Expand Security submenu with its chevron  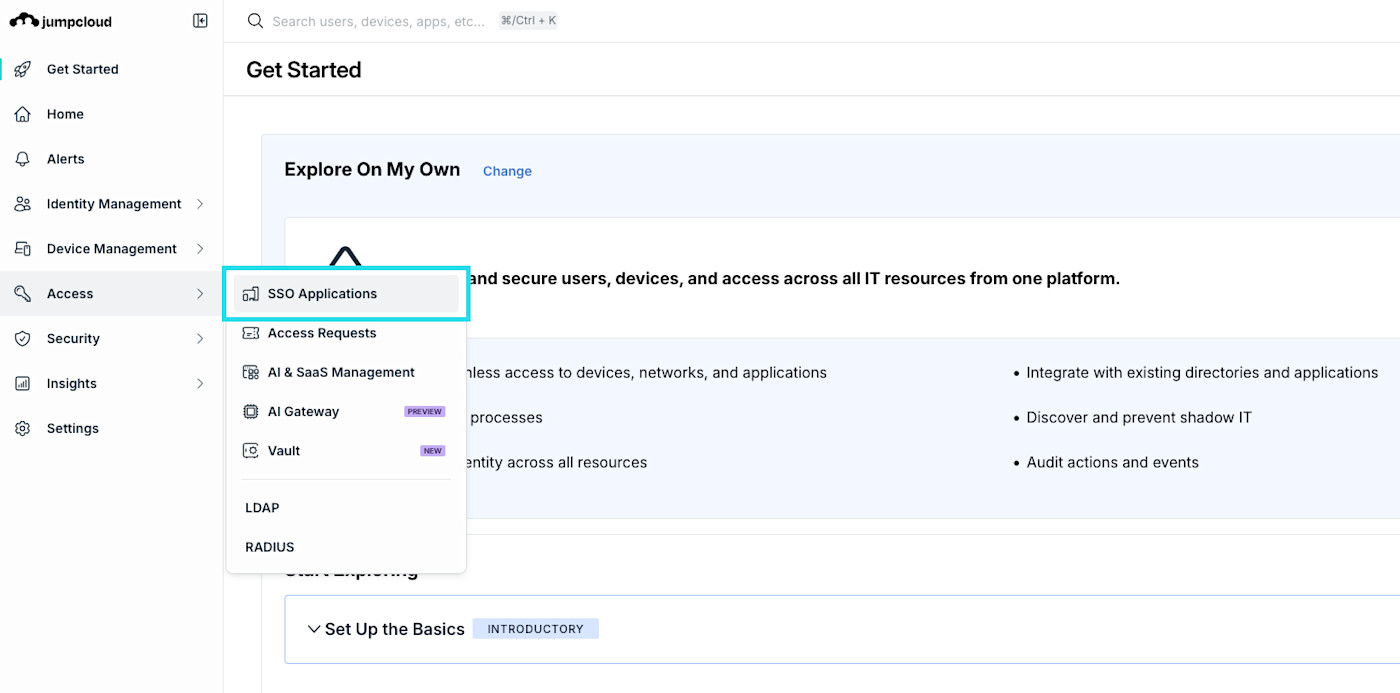point(200,339)
